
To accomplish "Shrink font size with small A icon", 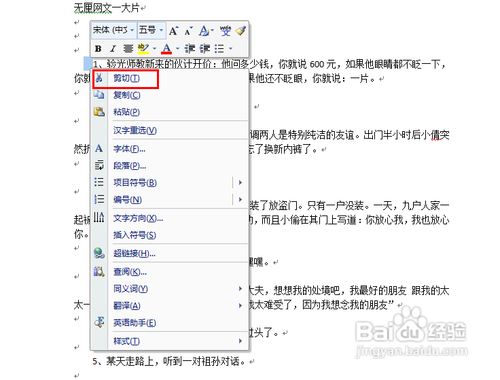I will pyautogui.click(x=188, y=31).
